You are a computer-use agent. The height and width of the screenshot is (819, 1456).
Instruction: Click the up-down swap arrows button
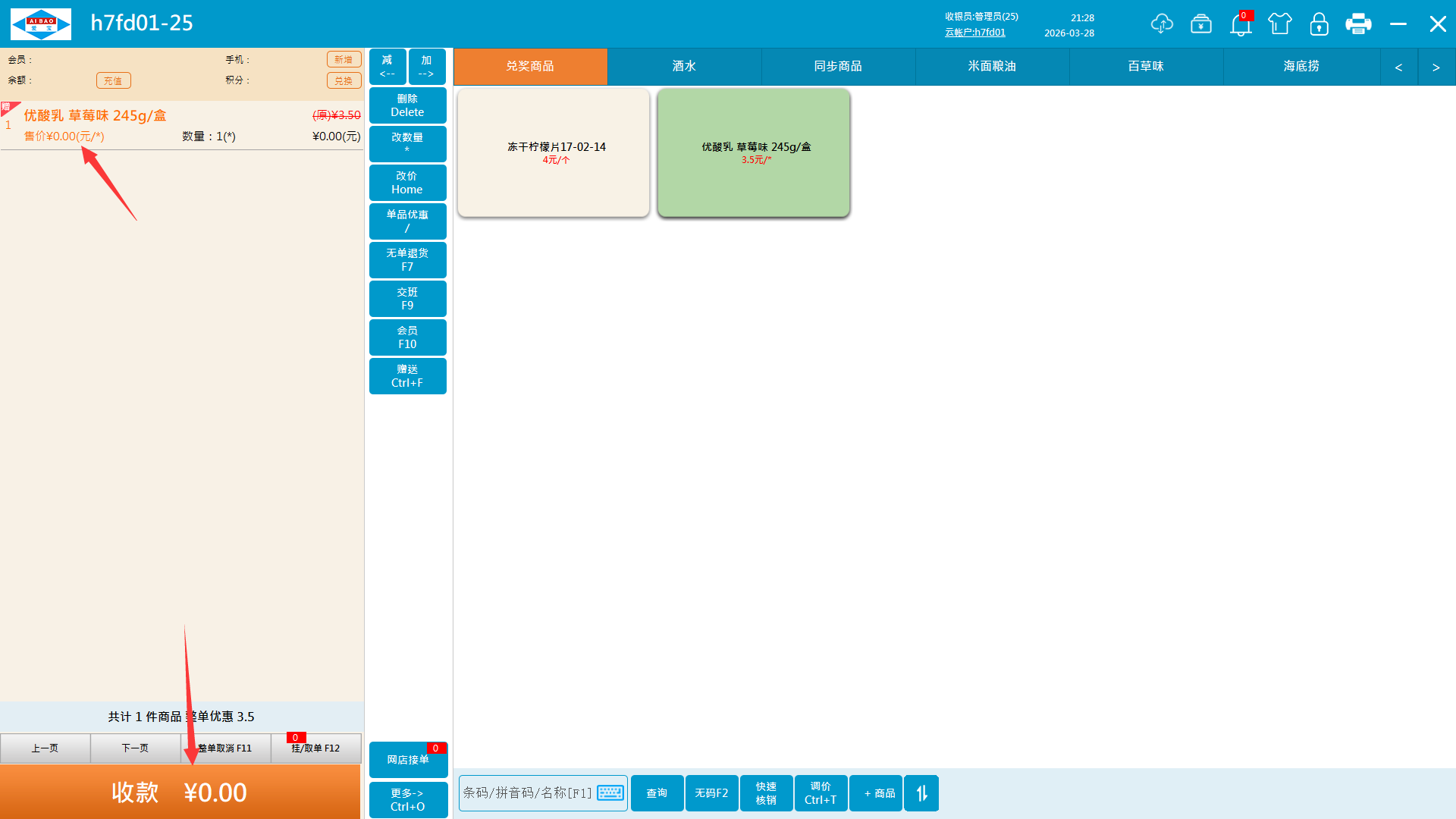[921, 793]
